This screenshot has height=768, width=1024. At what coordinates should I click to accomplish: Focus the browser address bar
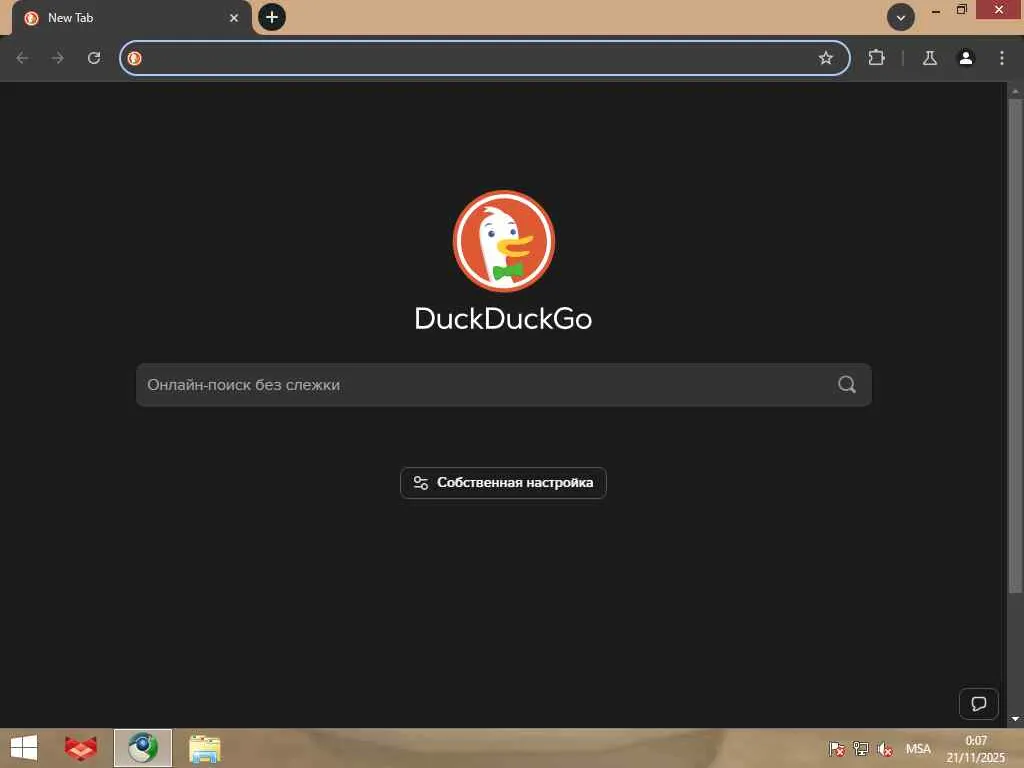click(485, 58)
